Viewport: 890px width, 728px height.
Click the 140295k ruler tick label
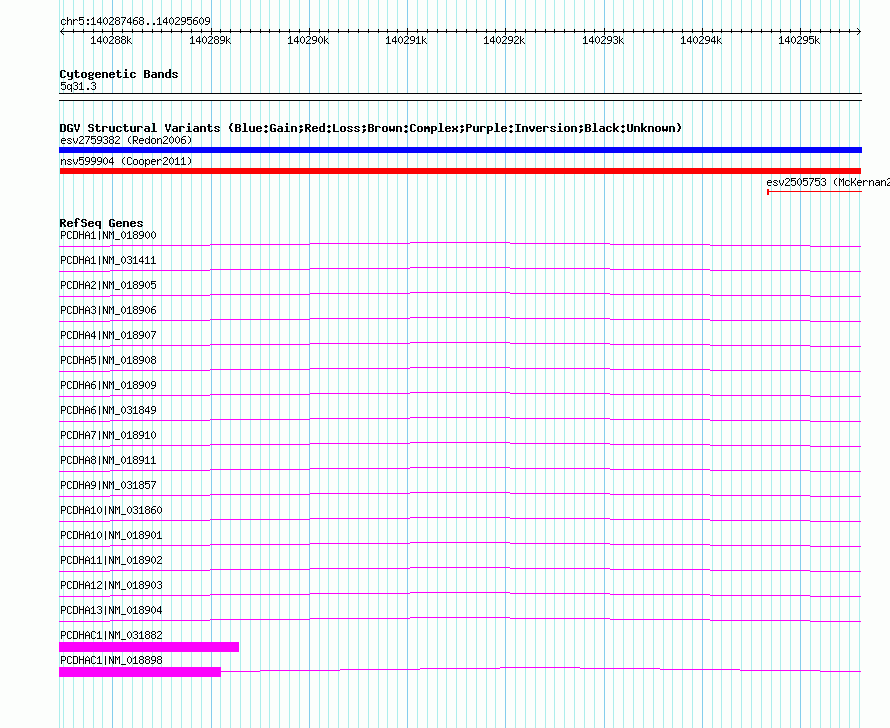799,40
